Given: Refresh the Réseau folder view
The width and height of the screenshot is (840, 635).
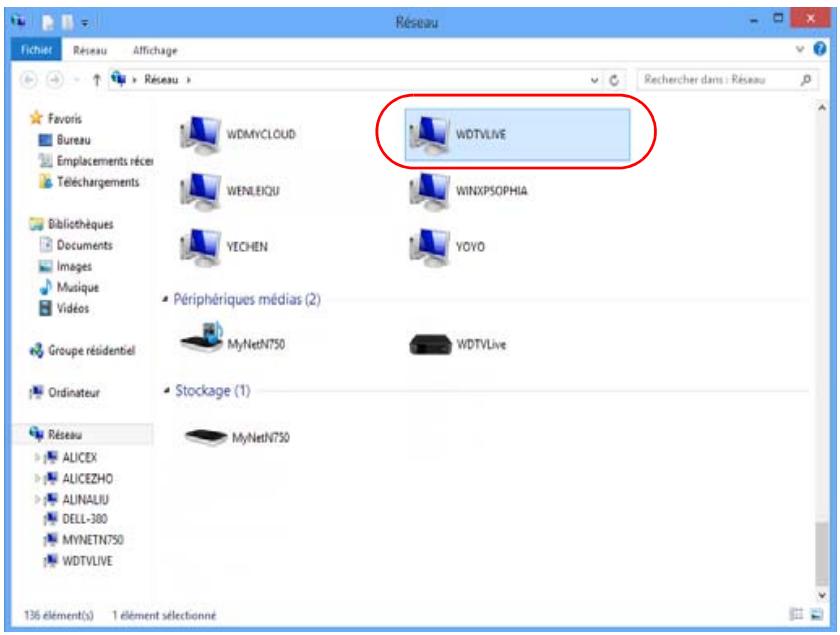Looking at the screenshot, I should click(614, 80).
